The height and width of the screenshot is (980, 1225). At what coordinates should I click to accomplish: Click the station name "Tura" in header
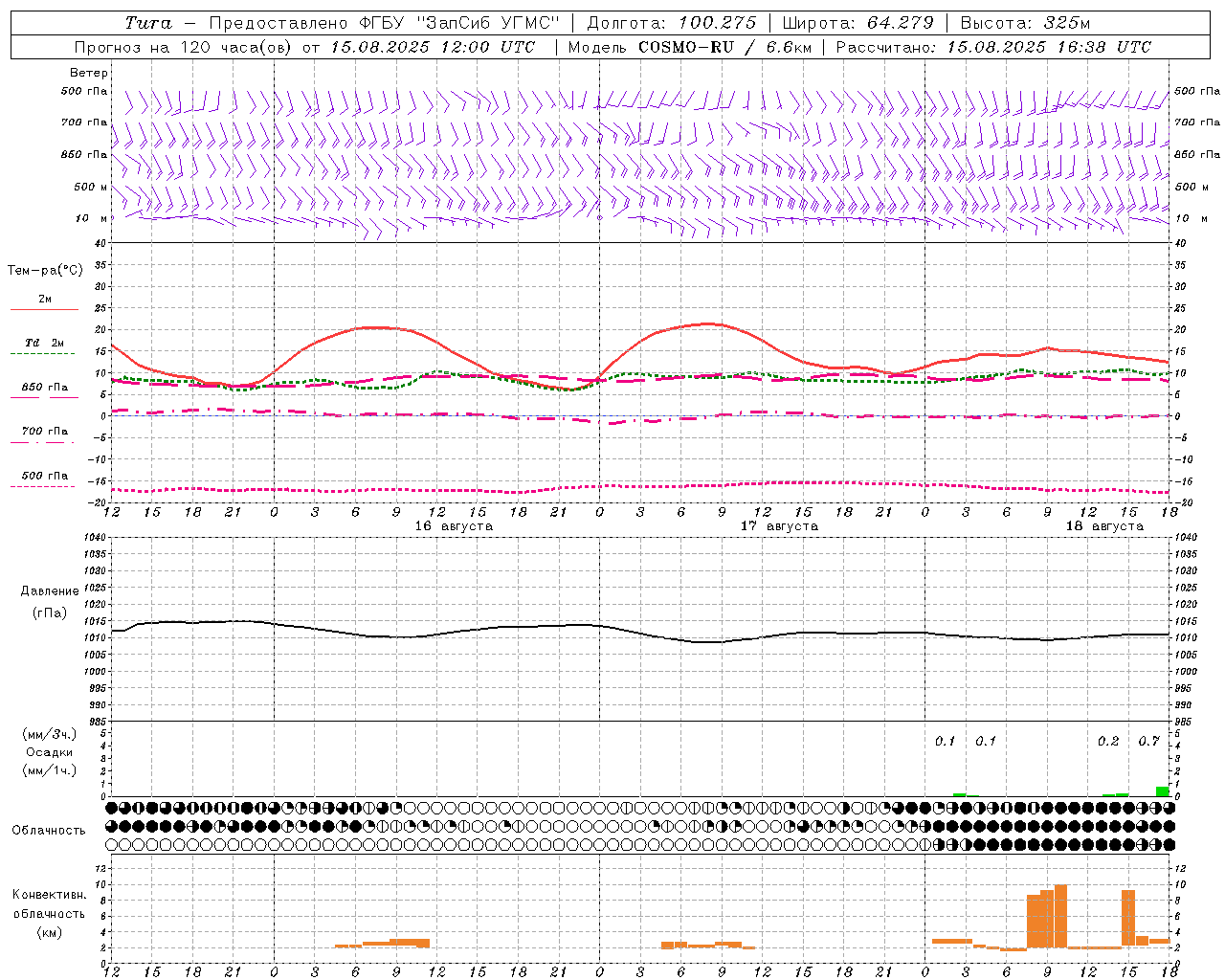coord(148,23)
